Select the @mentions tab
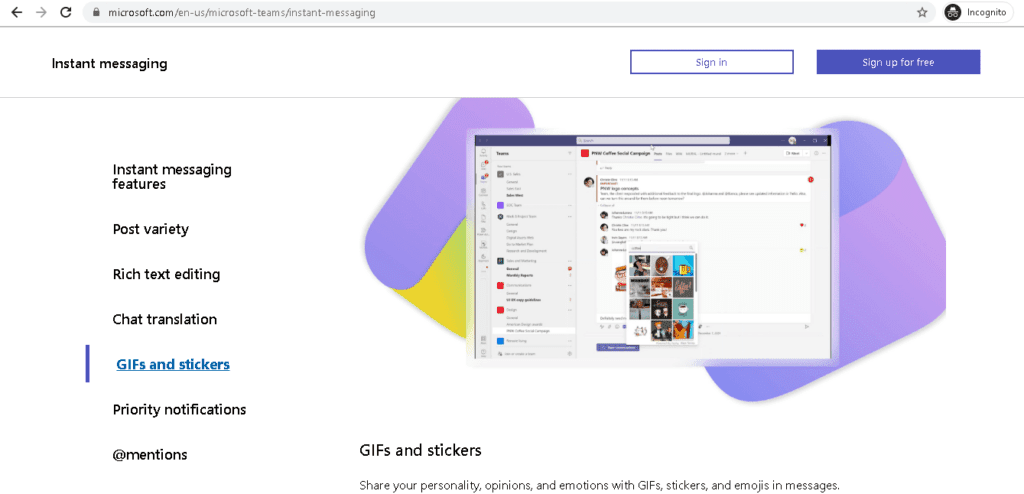 (150, 455)
